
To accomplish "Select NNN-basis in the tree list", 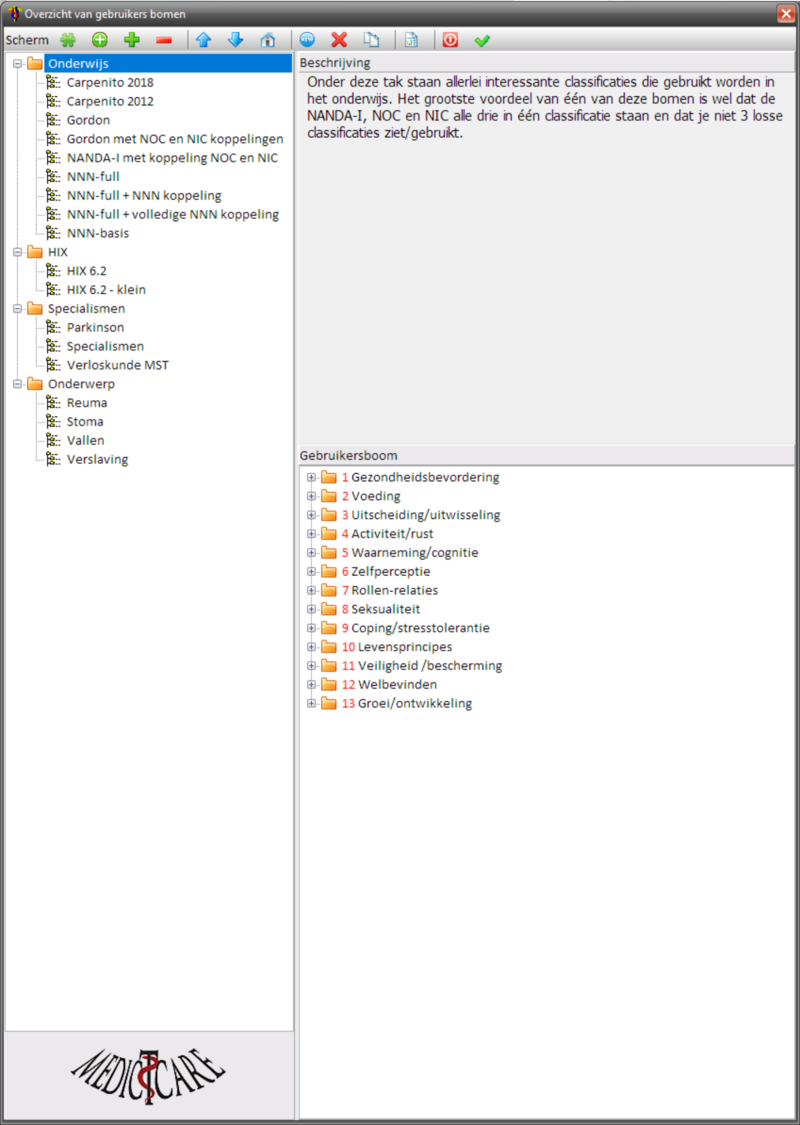I will tap(97, 233).
